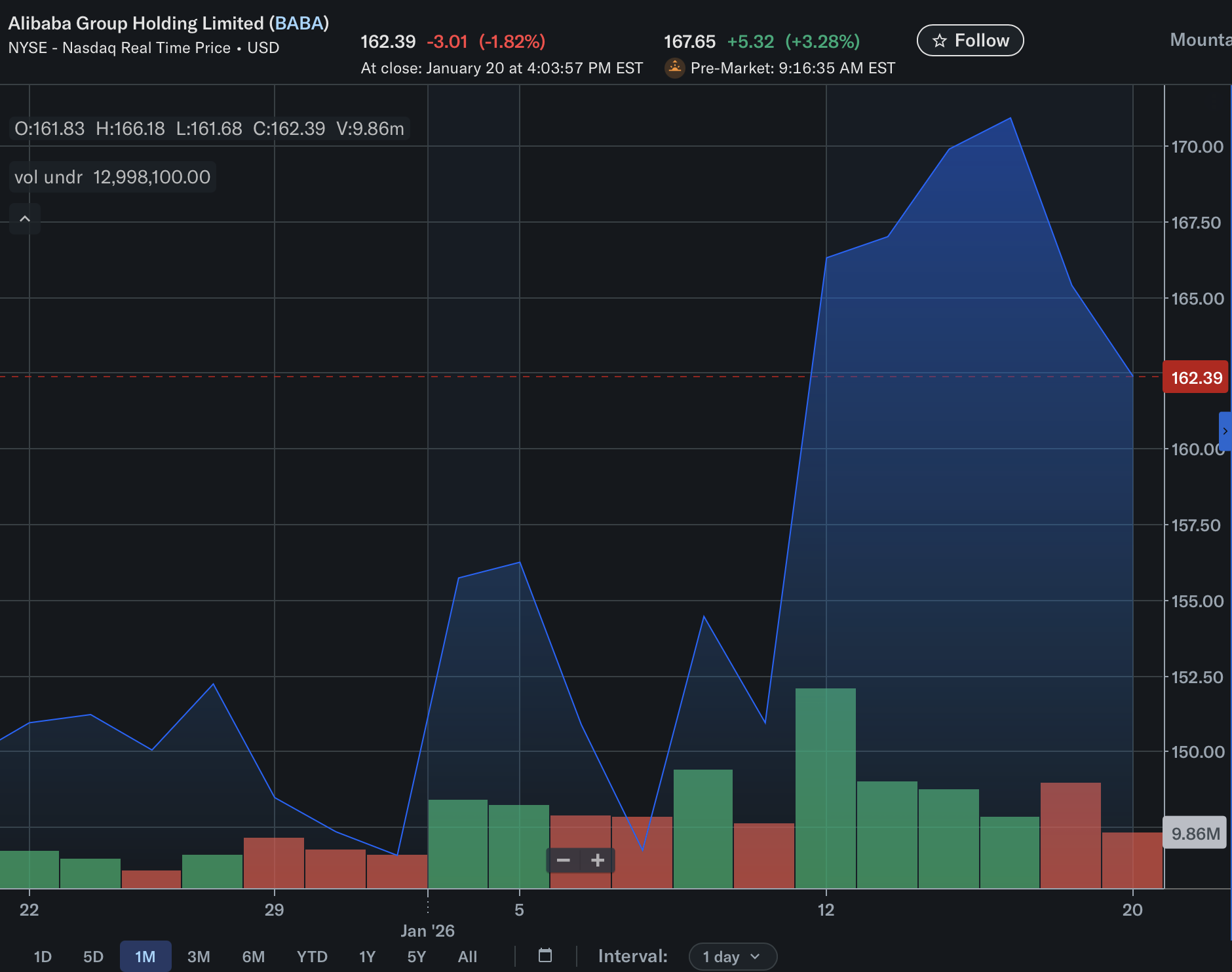Show the 5Y time range
1232x972 pixels.
click(416, 956)
